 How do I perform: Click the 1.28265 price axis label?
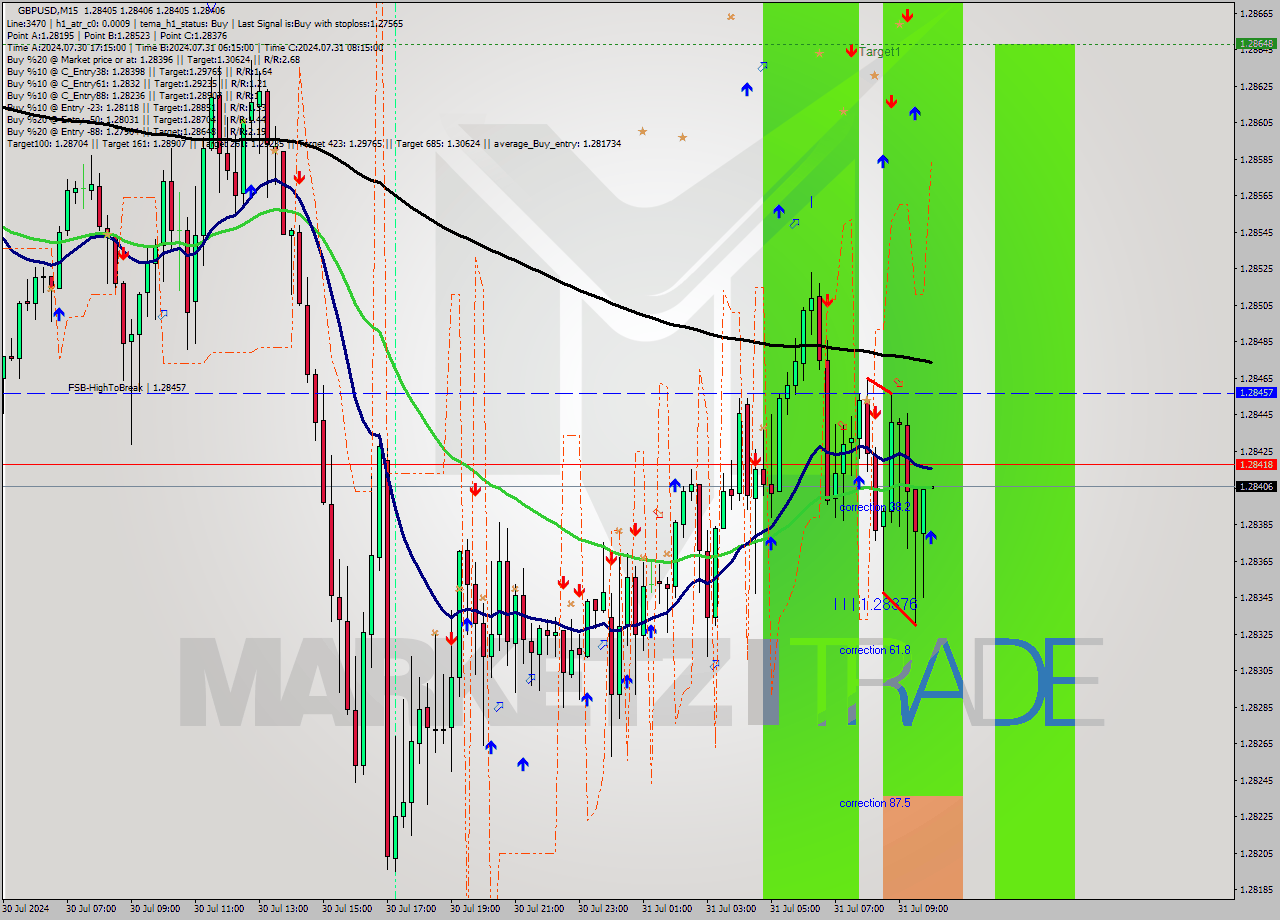click(x=1256, y=743)
